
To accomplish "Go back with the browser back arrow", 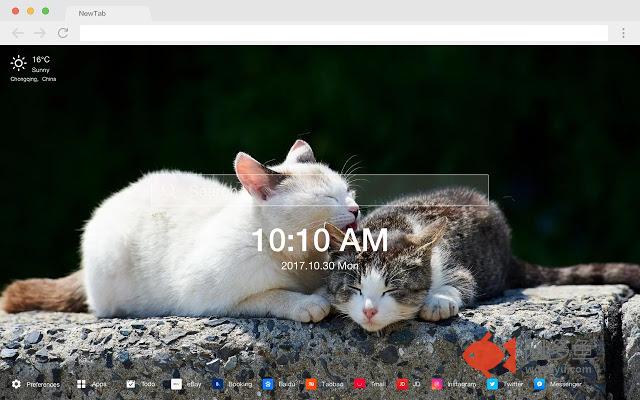I will point(18,33).
